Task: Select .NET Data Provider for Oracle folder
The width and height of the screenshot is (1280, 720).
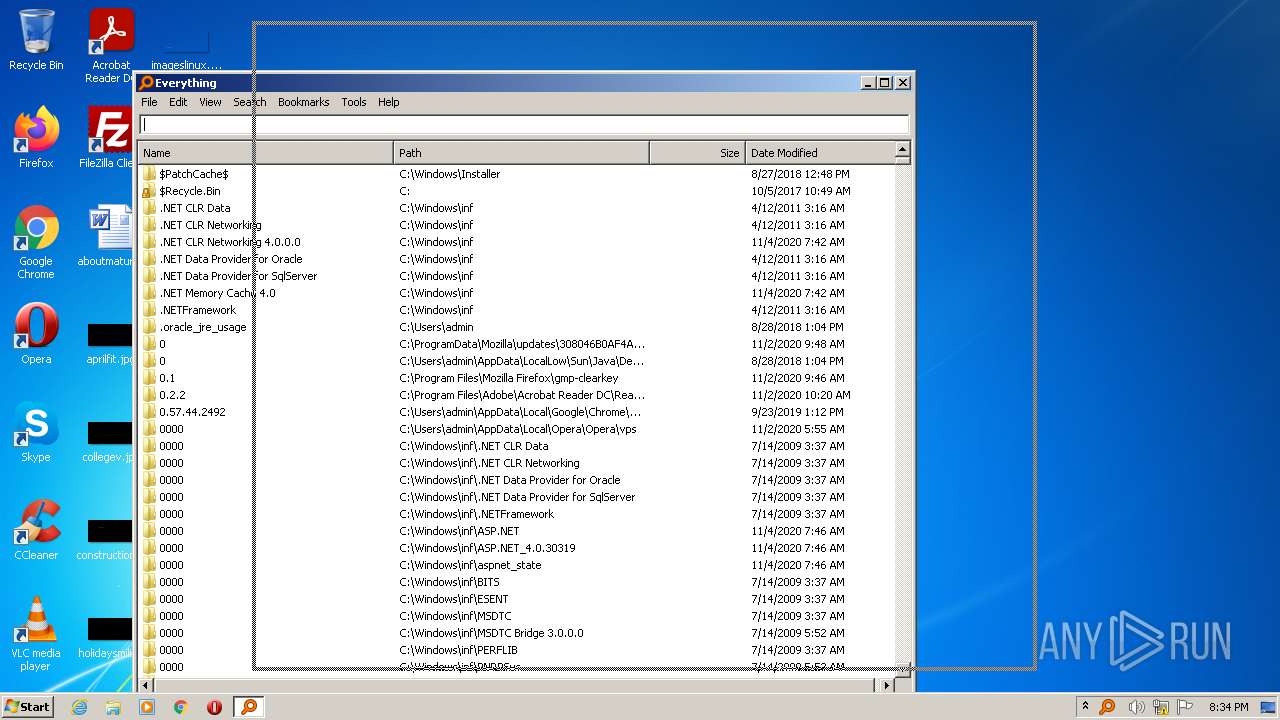Action: (x=516, y=259)
